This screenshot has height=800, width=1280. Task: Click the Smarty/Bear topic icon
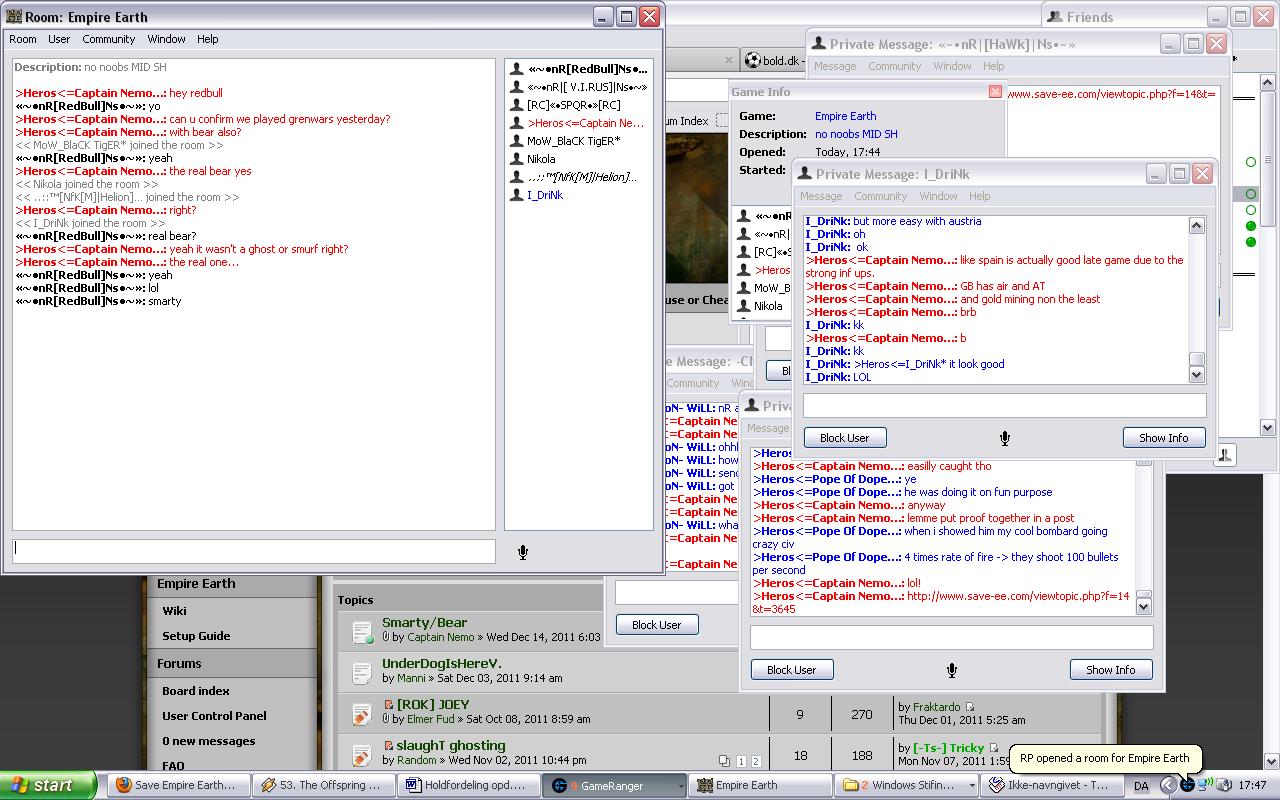coord(362,631)
